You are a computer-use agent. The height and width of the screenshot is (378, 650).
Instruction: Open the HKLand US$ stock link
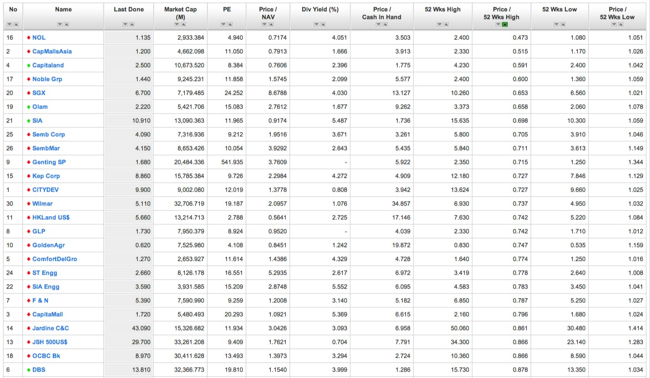click(x=51, y=217)
